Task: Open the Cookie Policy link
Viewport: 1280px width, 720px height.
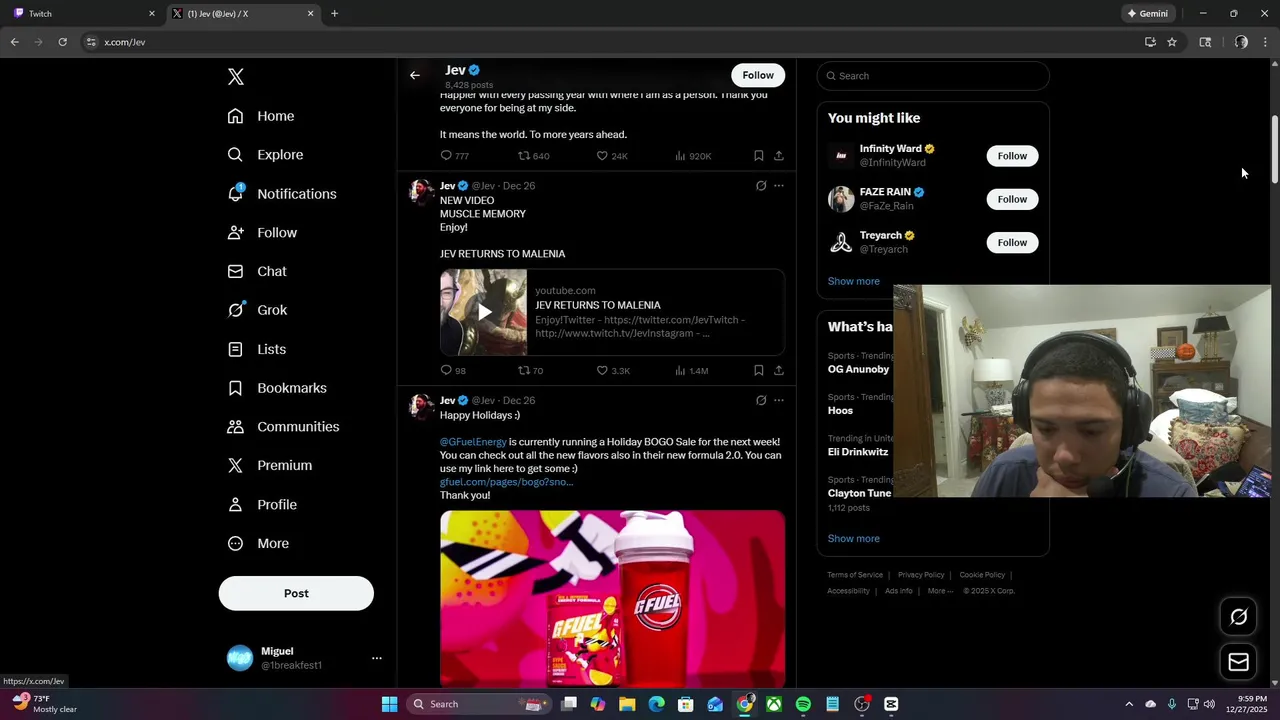Action: pyautogui.click(x=982, y=575)
